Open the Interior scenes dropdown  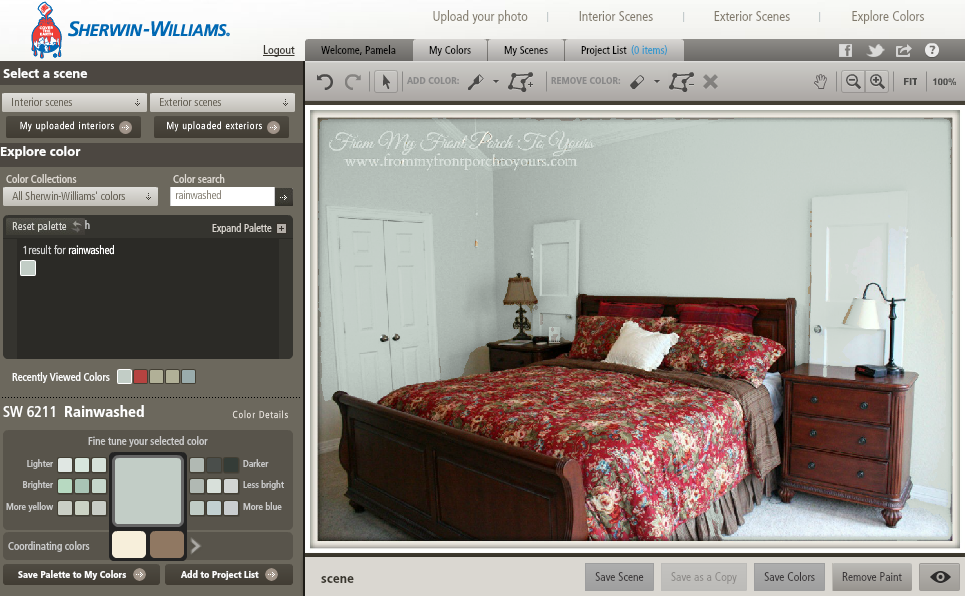point(74,102)
